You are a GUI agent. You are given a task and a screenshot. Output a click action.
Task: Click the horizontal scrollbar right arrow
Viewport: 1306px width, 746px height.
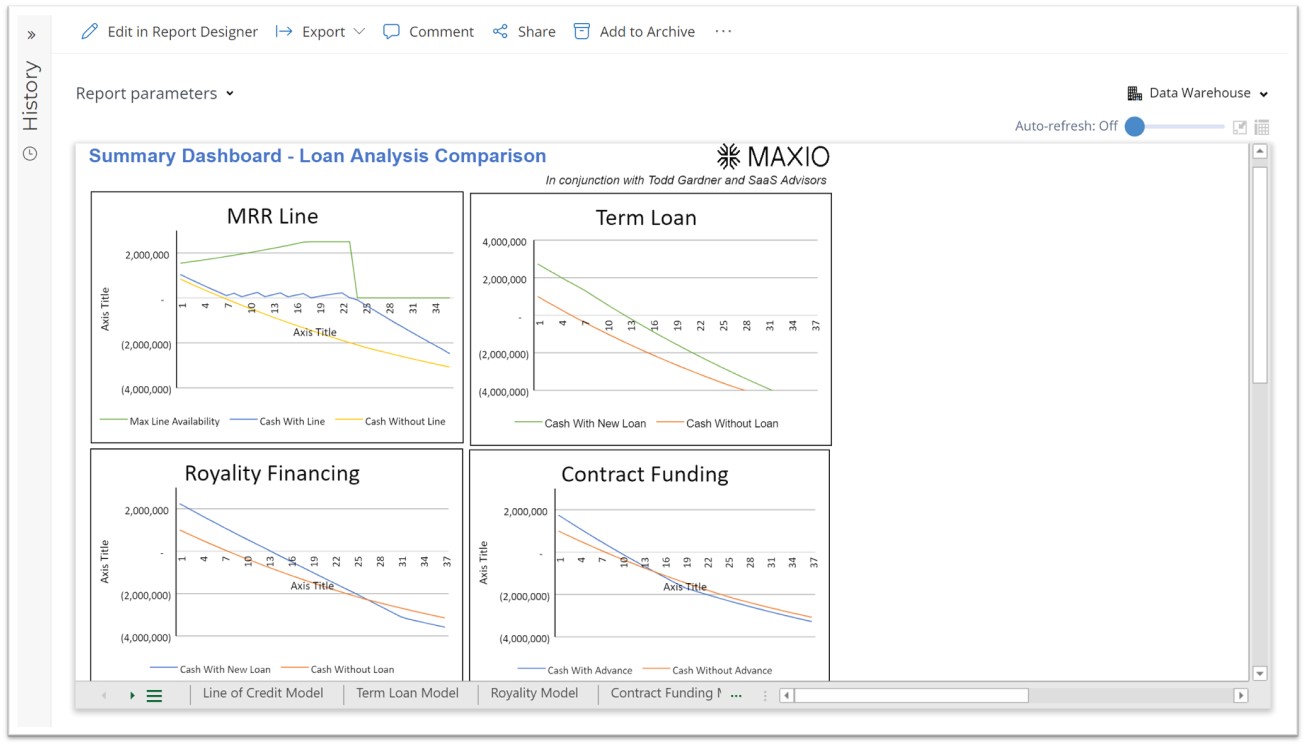tap(1241, 696)
